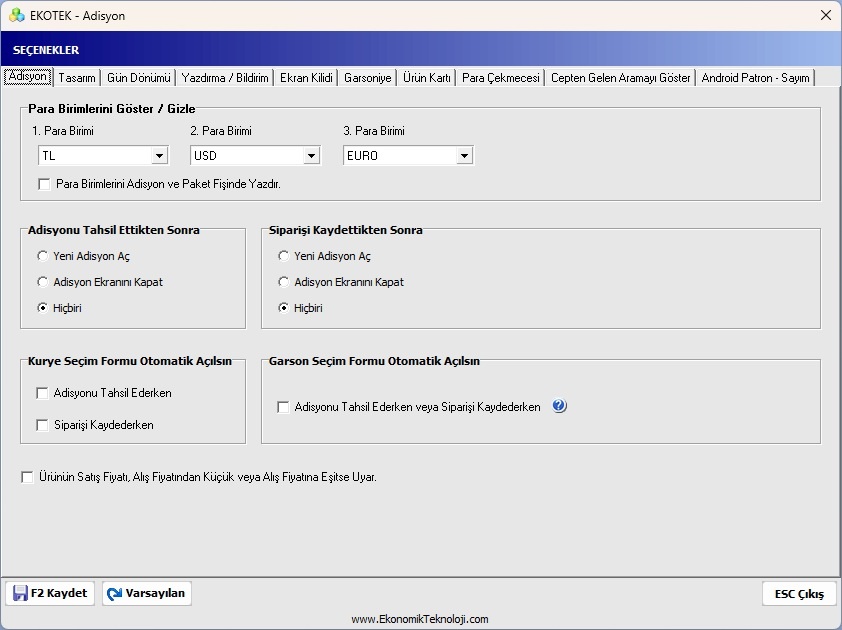842x630 pixels.
Task: Visit the www.EkonomikTeknoloji.com link
Action: pos(420,619)
